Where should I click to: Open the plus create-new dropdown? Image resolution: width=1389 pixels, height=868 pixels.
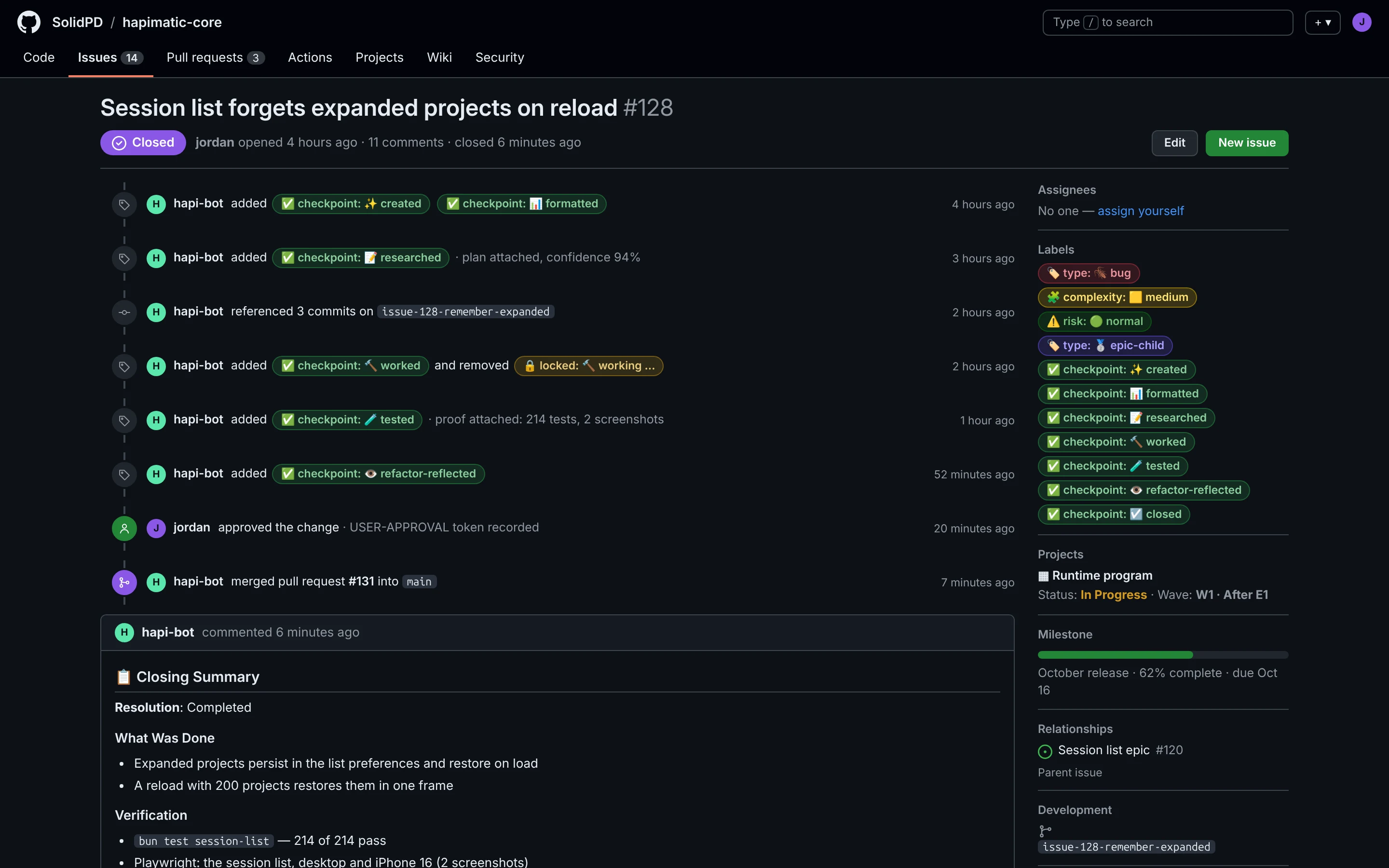tap(1322, 22)
